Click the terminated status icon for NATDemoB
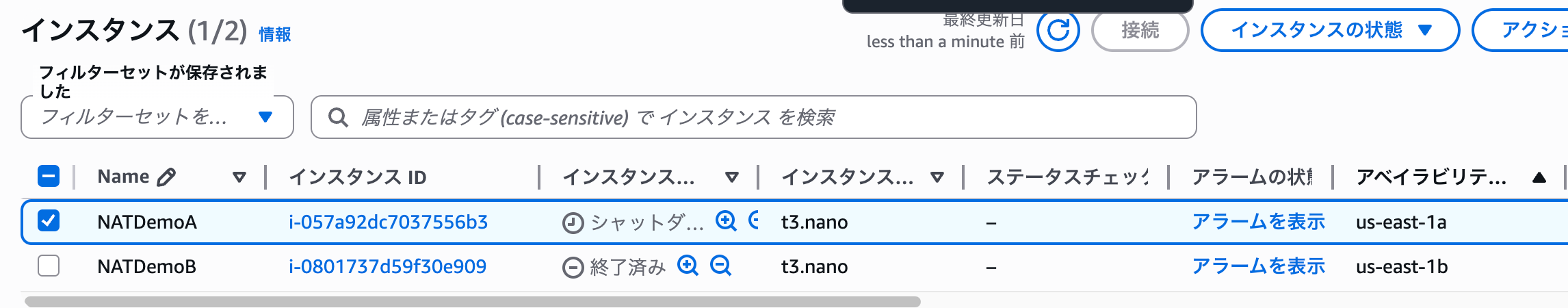Viewport: 1568px width, 308px height. tap(573, 267)
